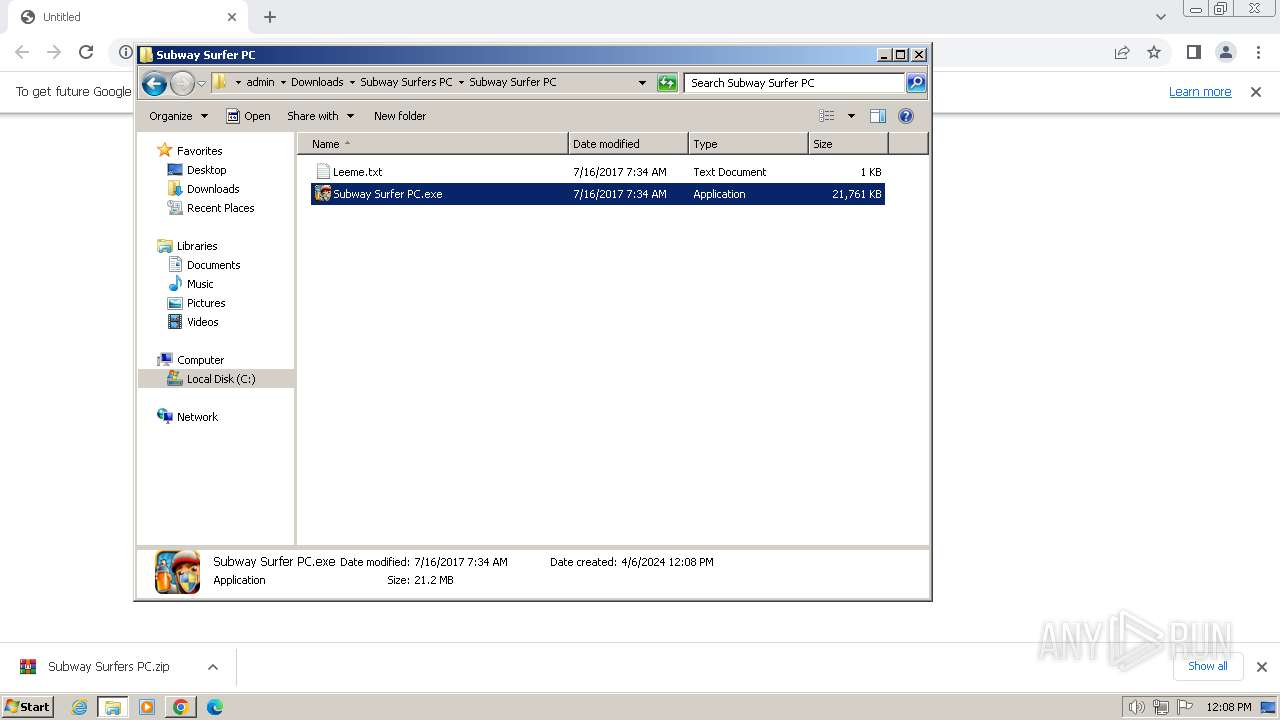This screenshot has height=720, width=1280.
Task: Go back in Explorer using the Back arrow
Action: (x=154, y=83)
